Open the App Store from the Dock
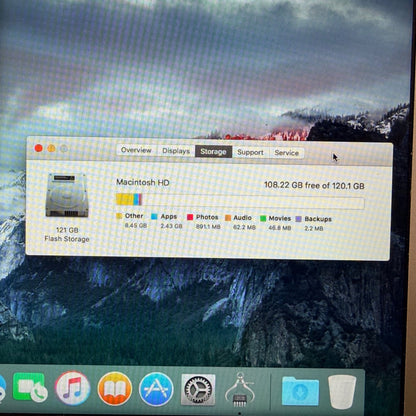 [x=156, y=389]
